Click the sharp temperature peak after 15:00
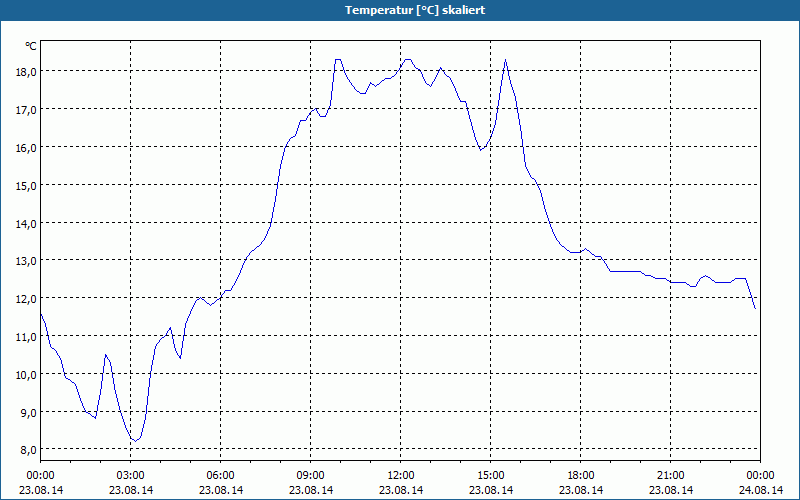The height and width of the screenshot is (500, 800). click(505, 60)
